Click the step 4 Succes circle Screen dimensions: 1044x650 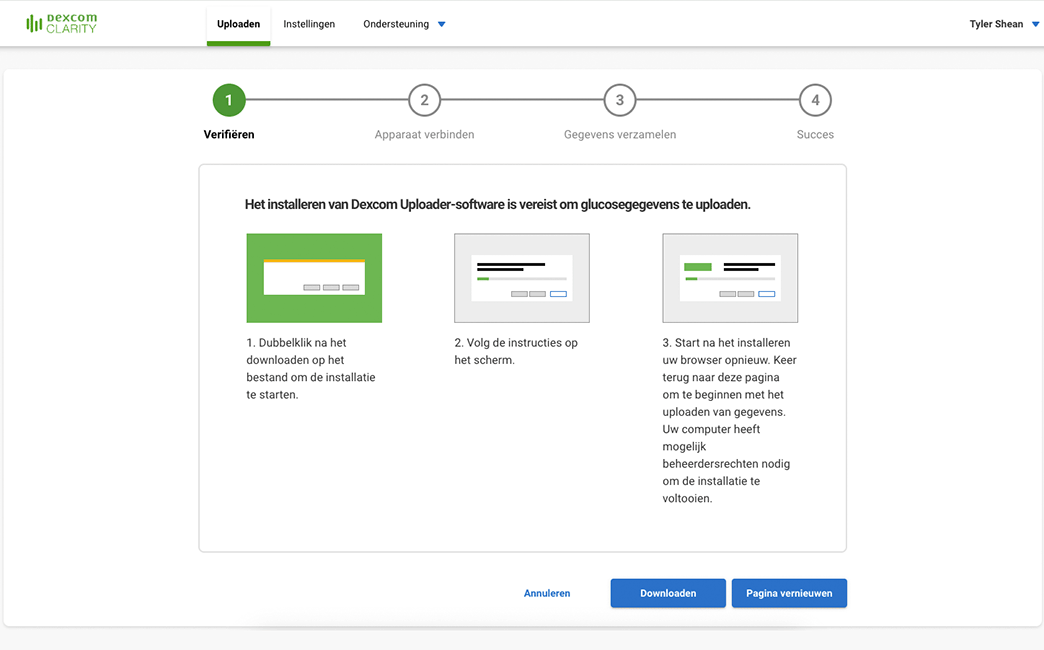[x=814, y=100]
